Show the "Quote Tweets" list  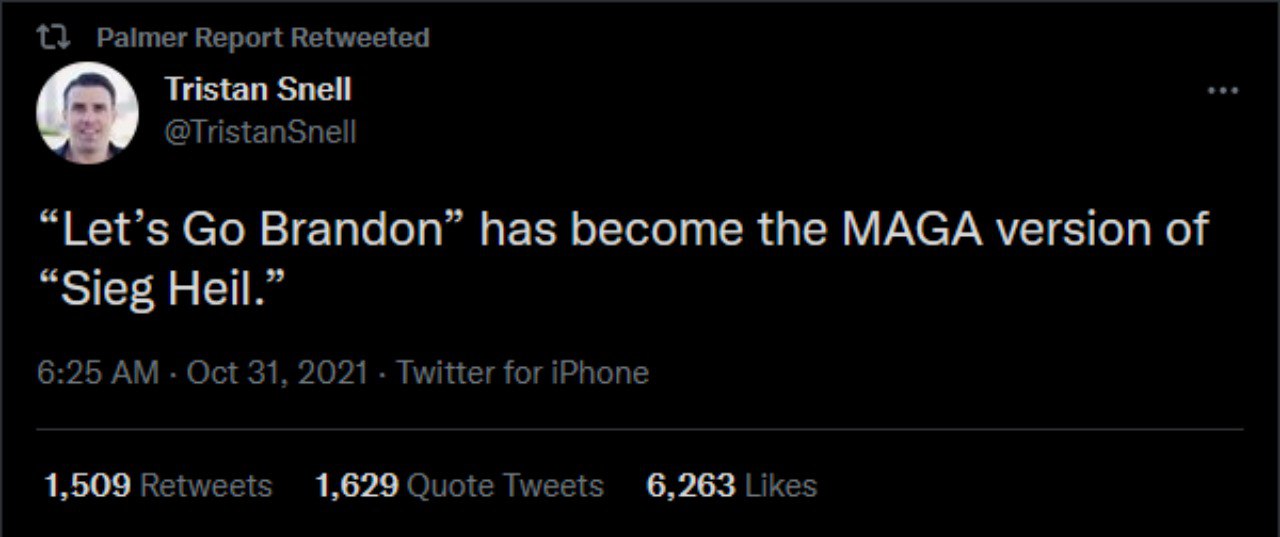[507, 486]
